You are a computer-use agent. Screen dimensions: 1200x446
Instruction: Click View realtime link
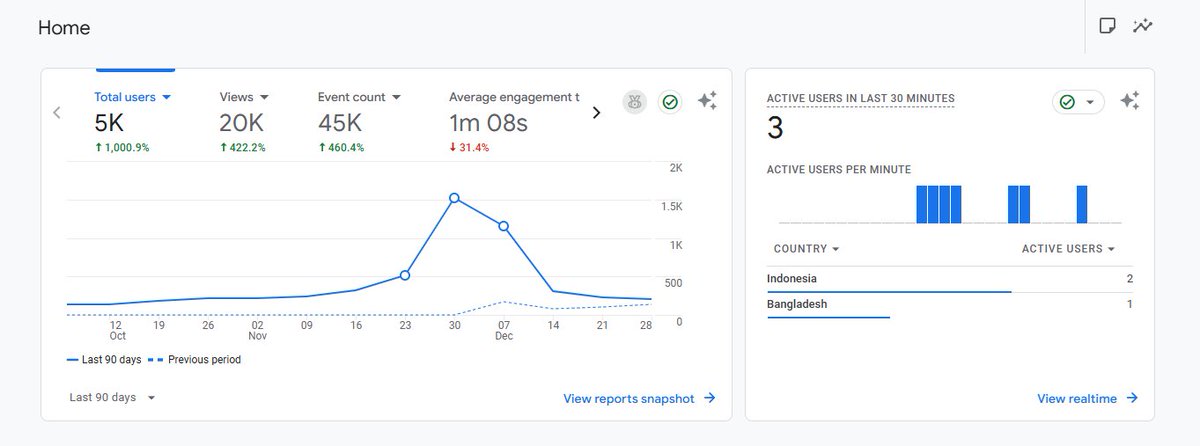click(1087, 398)
